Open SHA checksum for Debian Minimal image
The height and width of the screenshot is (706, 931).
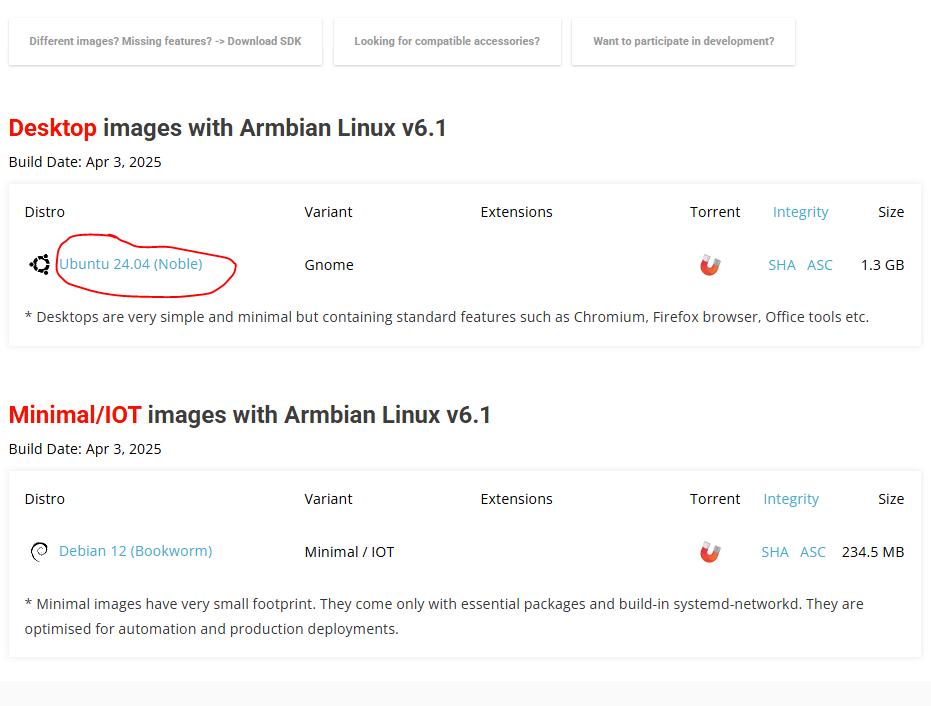(x=775, y=552)
